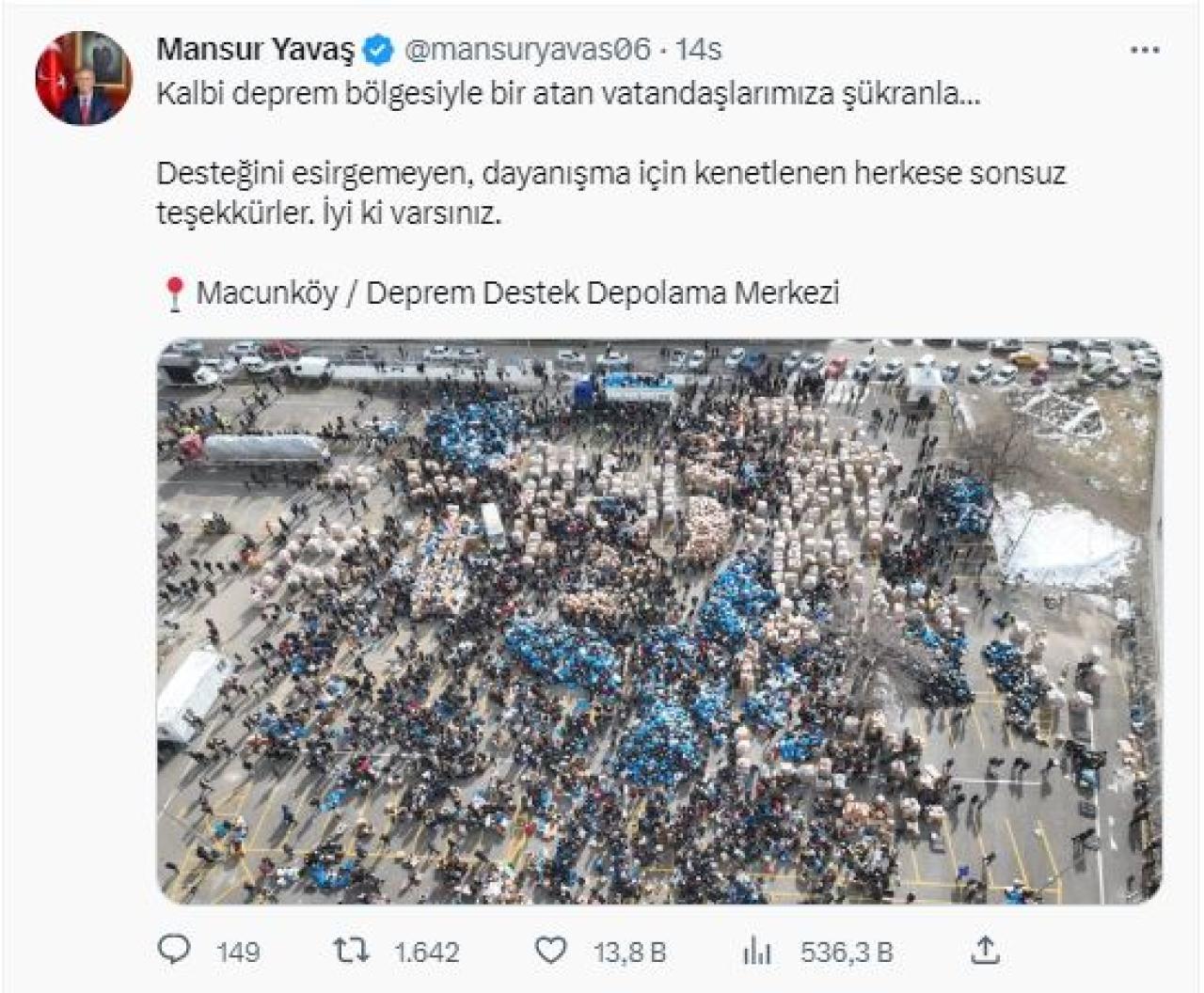Open the aerial aid center photo
The image size is (1204, 993).
coord(658,621)
